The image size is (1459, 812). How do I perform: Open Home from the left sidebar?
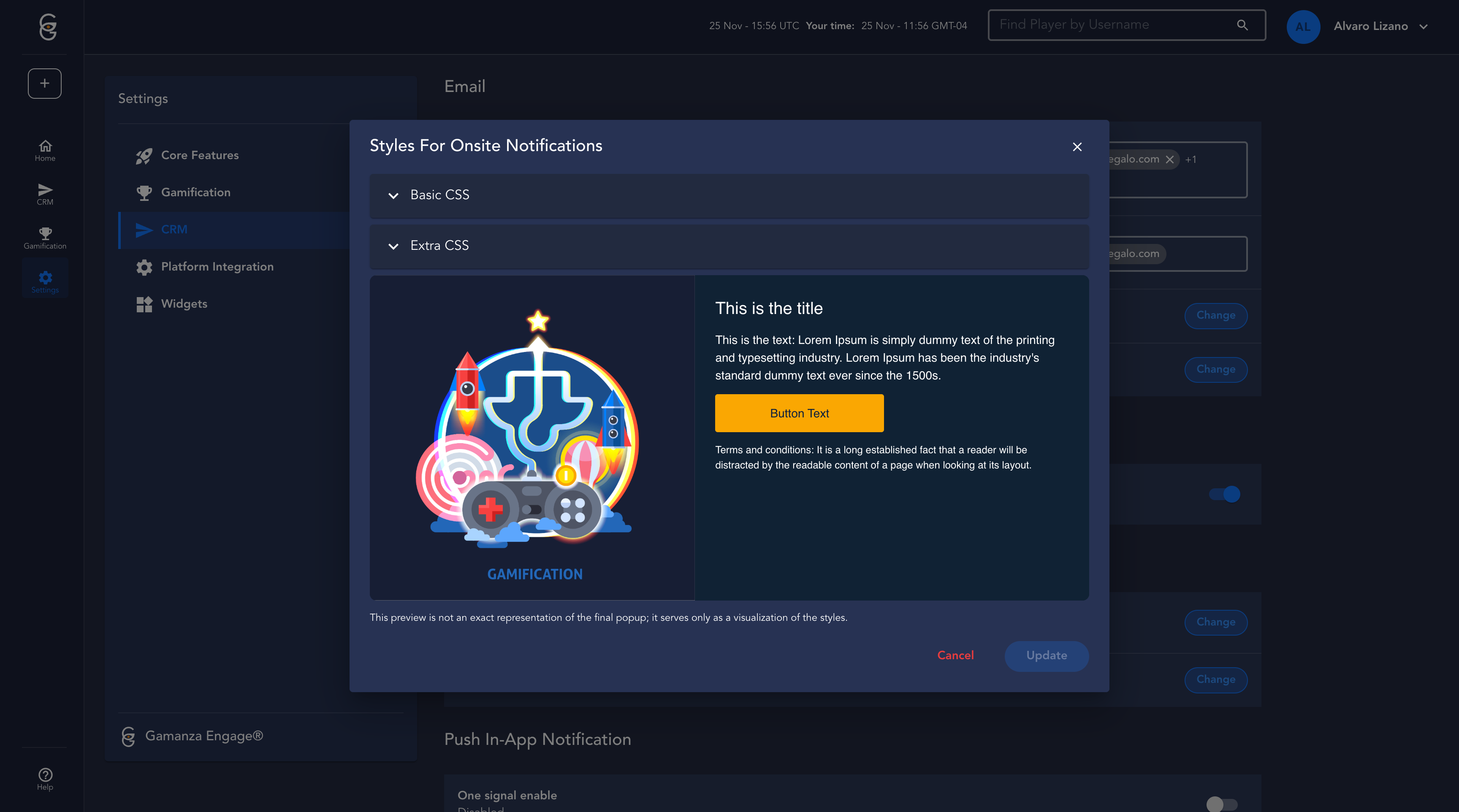coord(45,151)
